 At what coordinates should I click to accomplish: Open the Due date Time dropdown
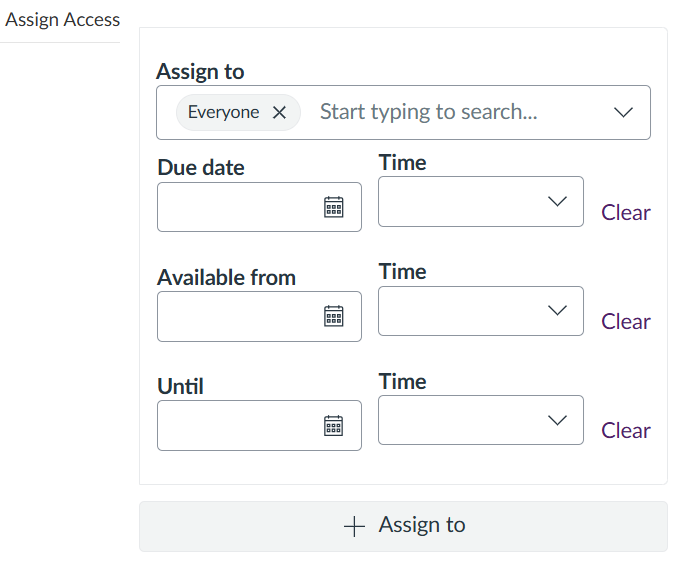coord(481,201)
